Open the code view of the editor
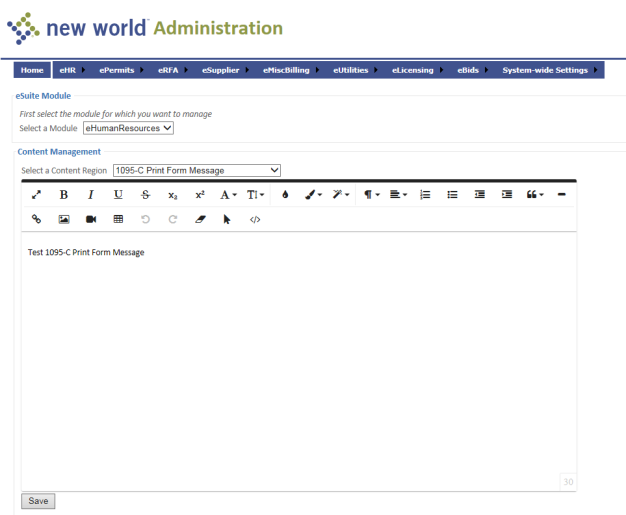 point(255,219)
